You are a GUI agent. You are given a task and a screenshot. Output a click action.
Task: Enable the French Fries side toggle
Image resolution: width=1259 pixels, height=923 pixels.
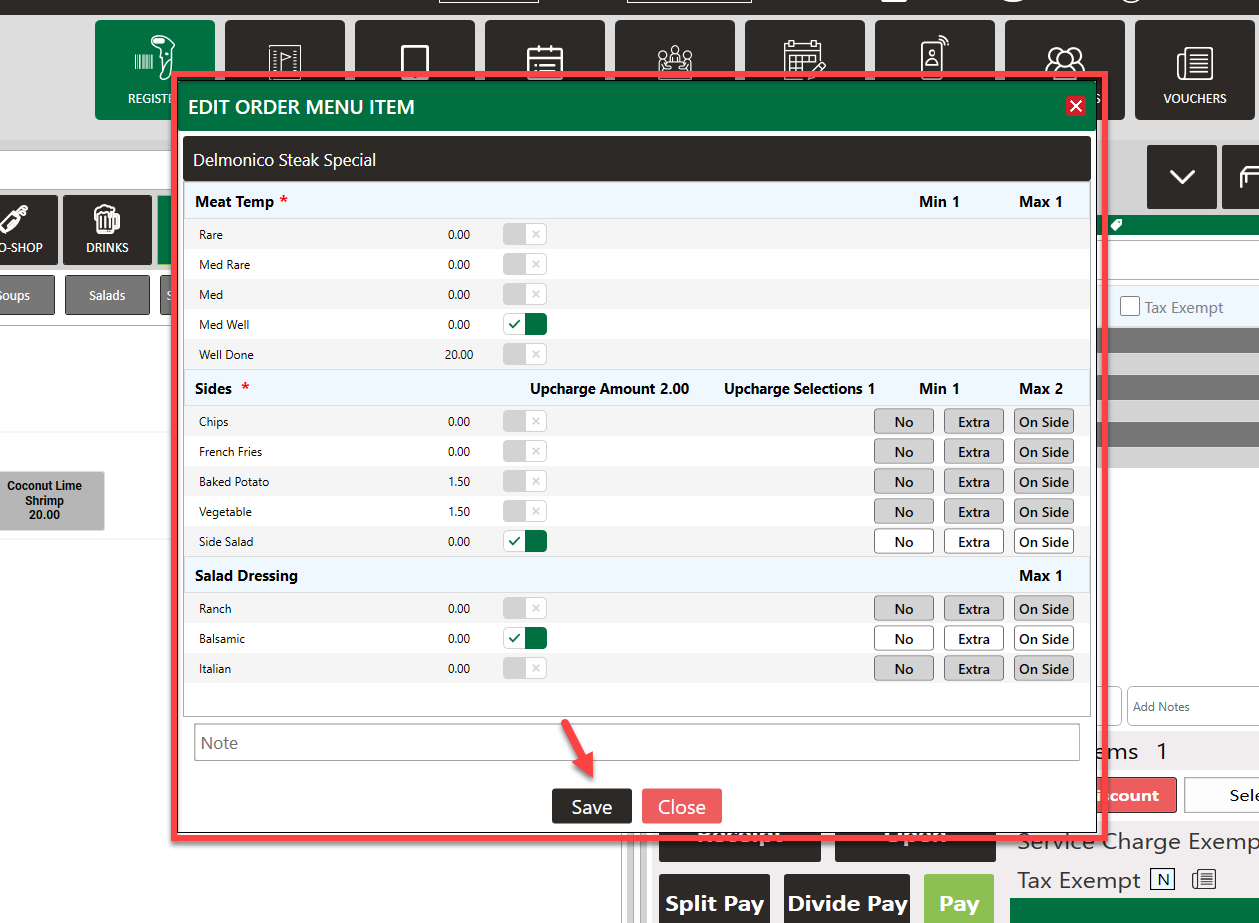point(524,452)
